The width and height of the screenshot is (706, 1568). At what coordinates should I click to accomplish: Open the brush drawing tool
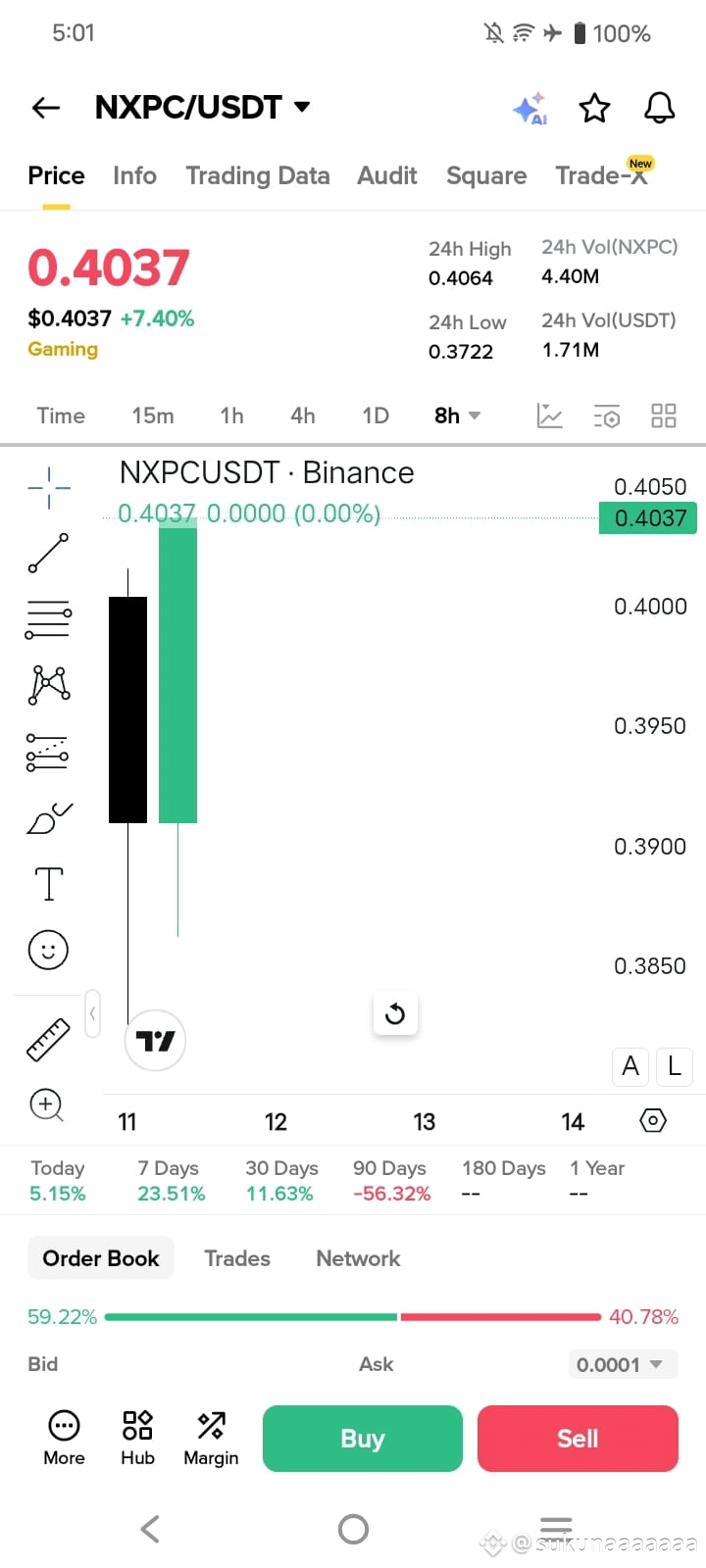[48, 818]
